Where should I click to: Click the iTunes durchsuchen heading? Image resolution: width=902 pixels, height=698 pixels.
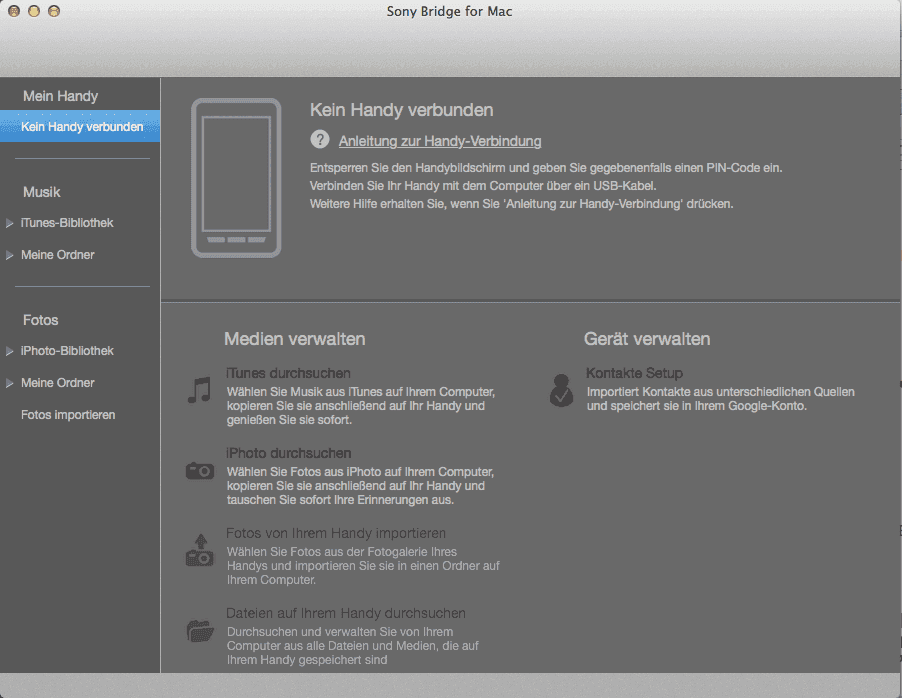288,373
